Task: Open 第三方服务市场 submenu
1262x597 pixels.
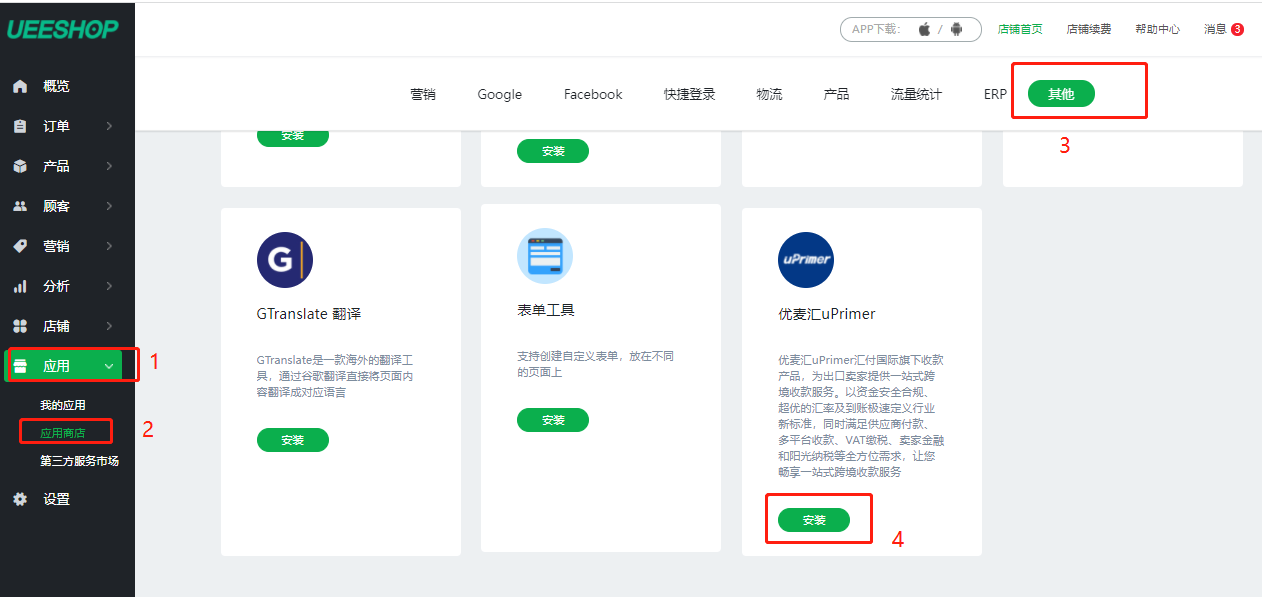Action: pyautogui.click(x=80, y=461)
